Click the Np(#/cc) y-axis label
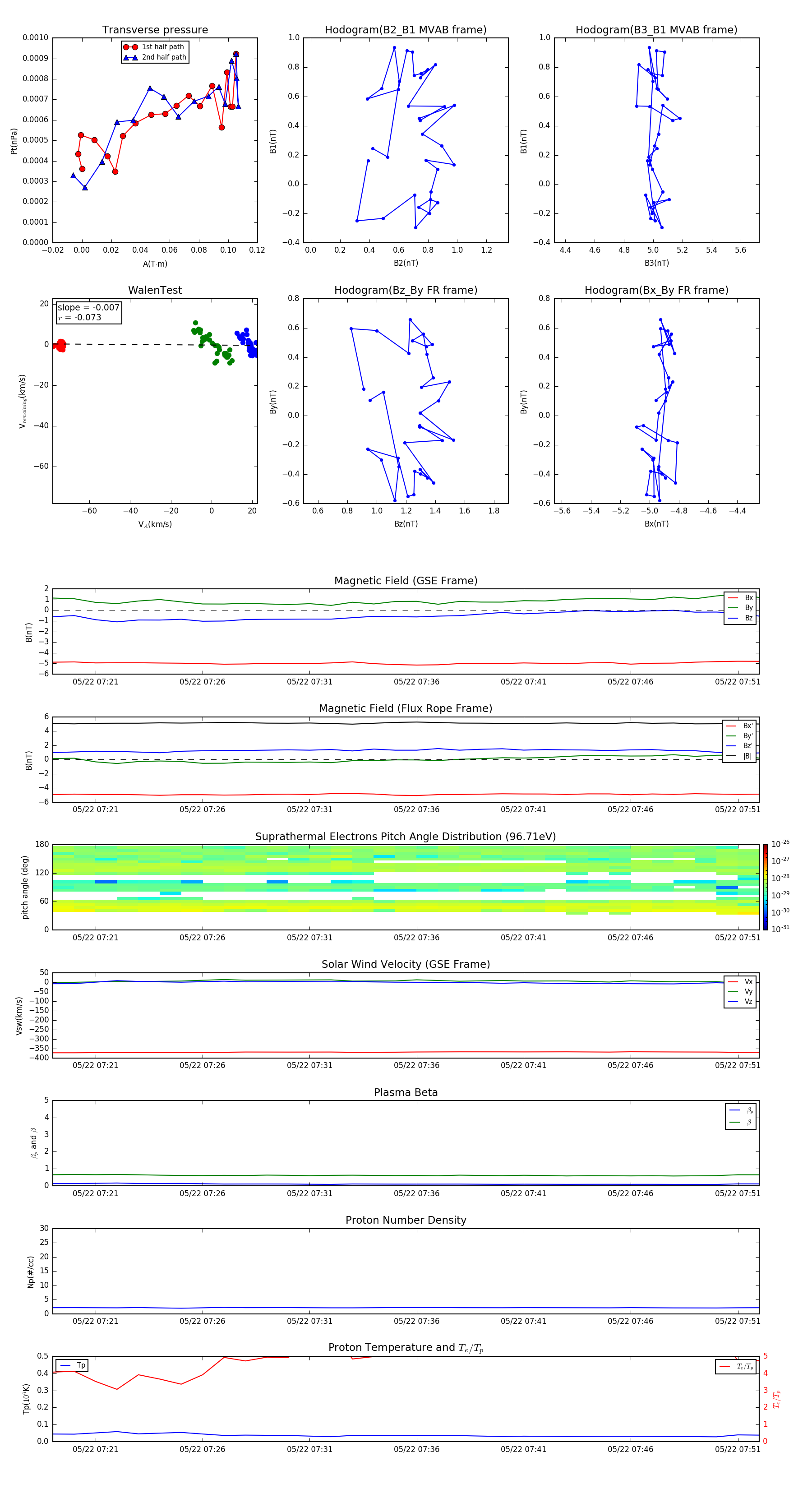Image resolution: width=812 pixels, height=1489 pixels. point(31,1272)
